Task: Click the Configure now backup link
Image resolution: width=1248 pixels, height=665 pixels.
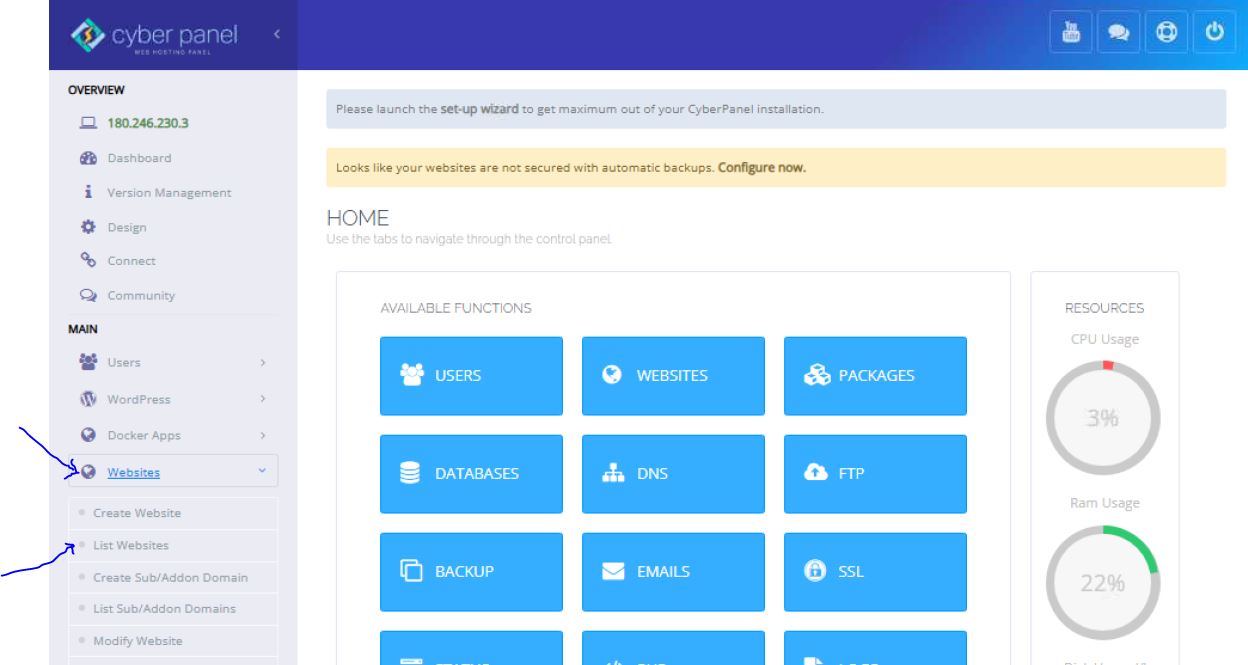Action: pyautogui.click(x=762, y=167)
